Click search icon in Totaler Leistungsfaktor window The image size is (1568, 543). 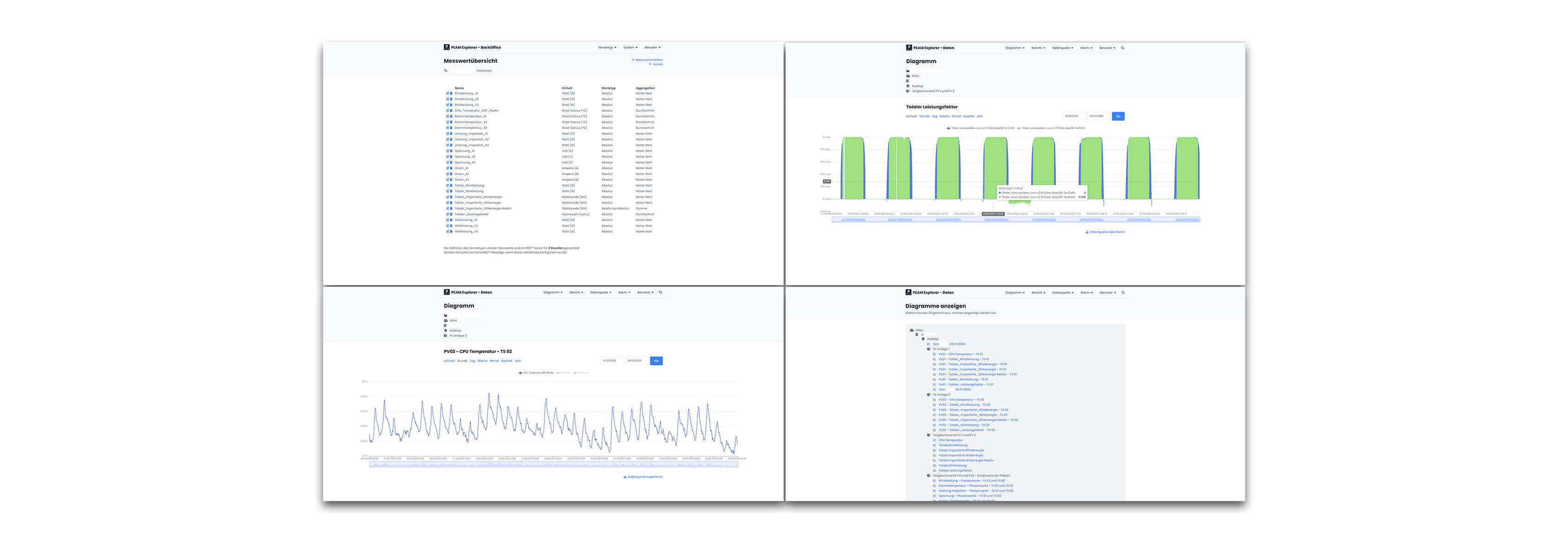(1122, 47)
